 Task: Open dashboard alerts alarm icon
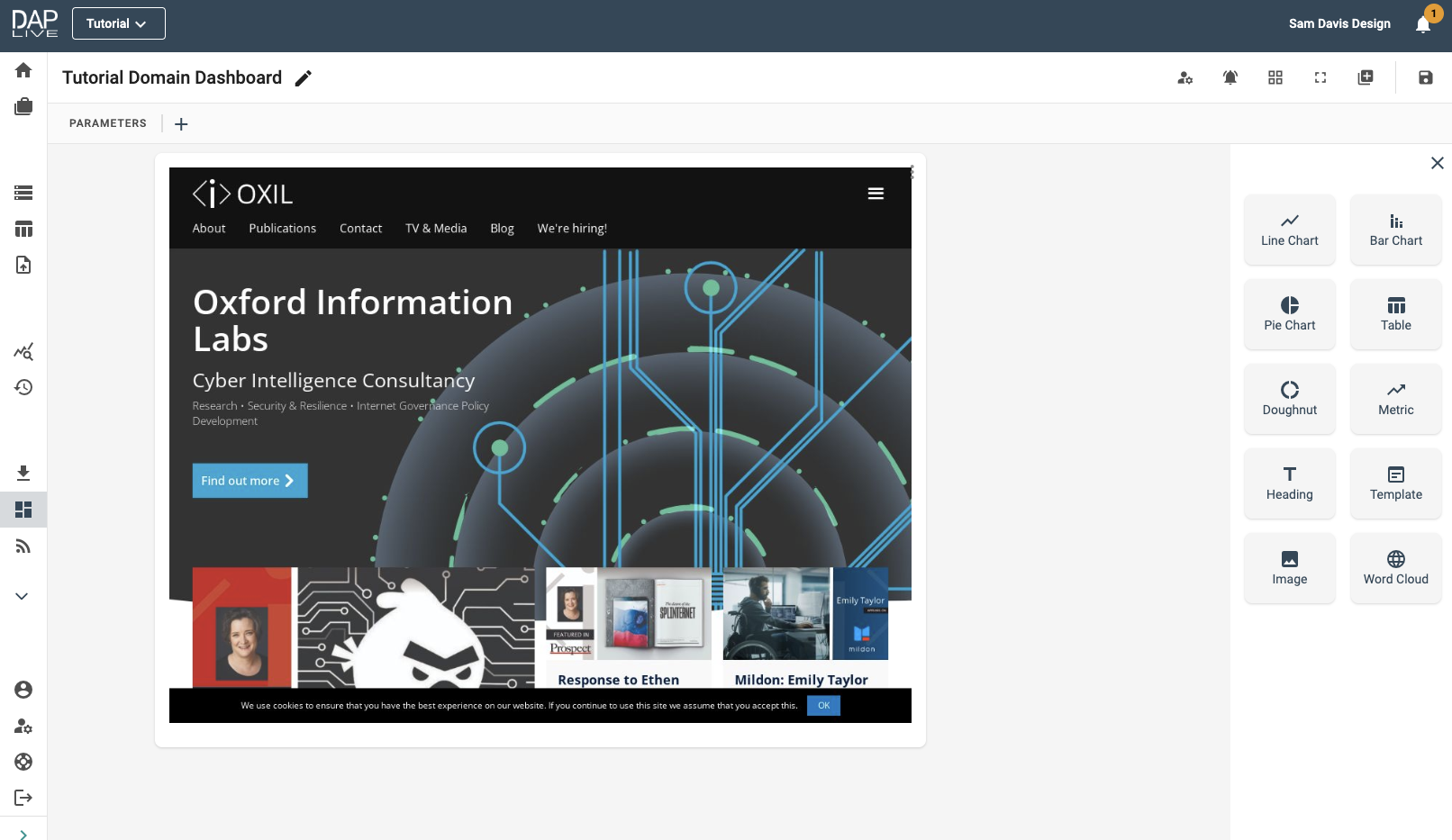click(1230, 77)
